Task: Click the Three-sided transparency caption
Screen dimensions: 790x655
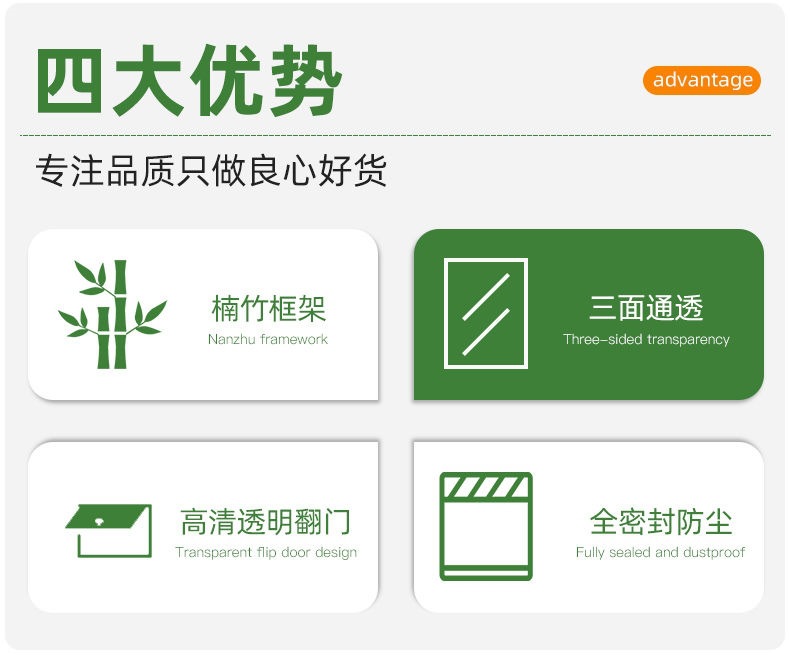Action: point(646,339)
